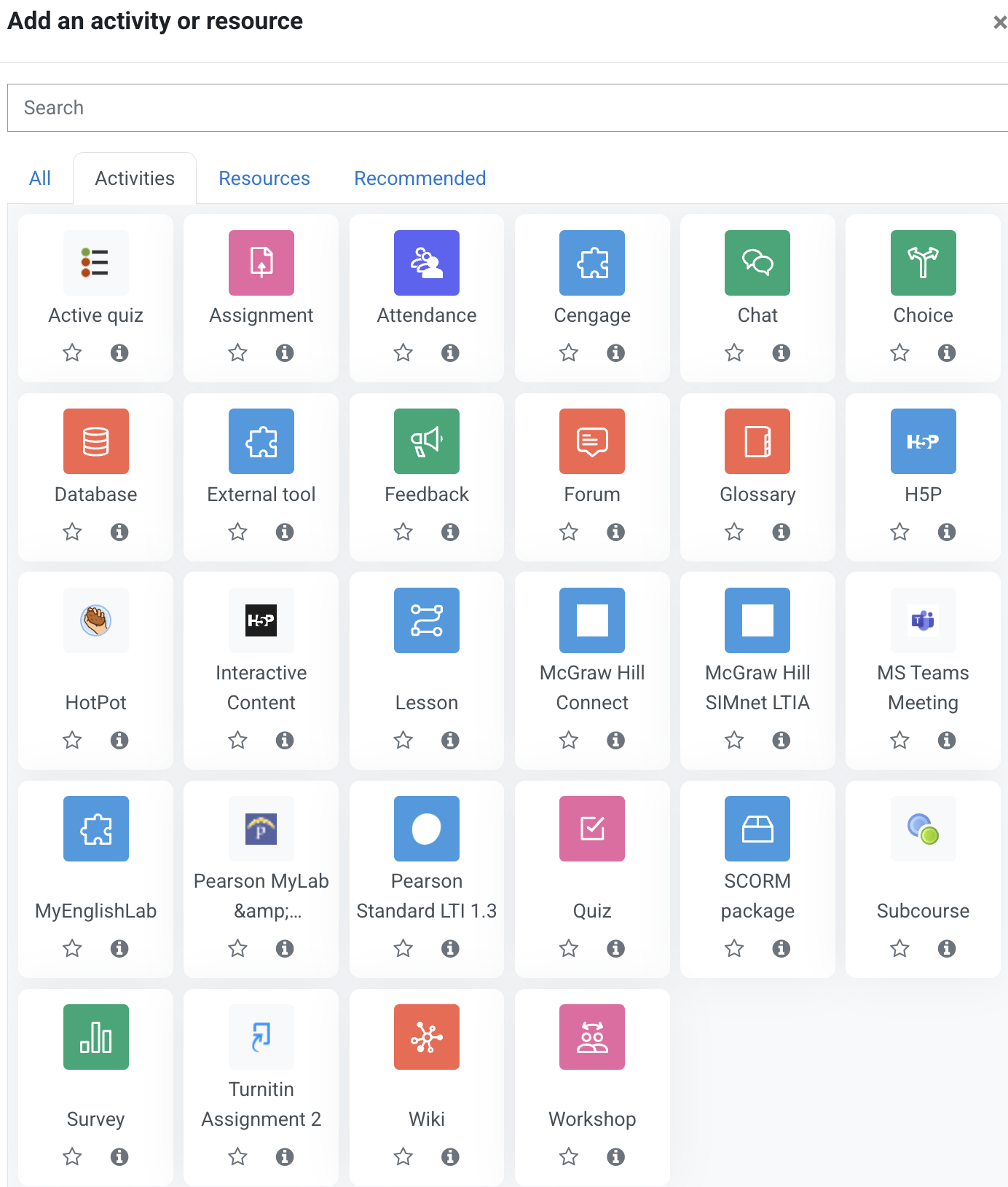Open info details for Survey
This screenshot has height=1187, width=1008.
[x=119, y=1157]
